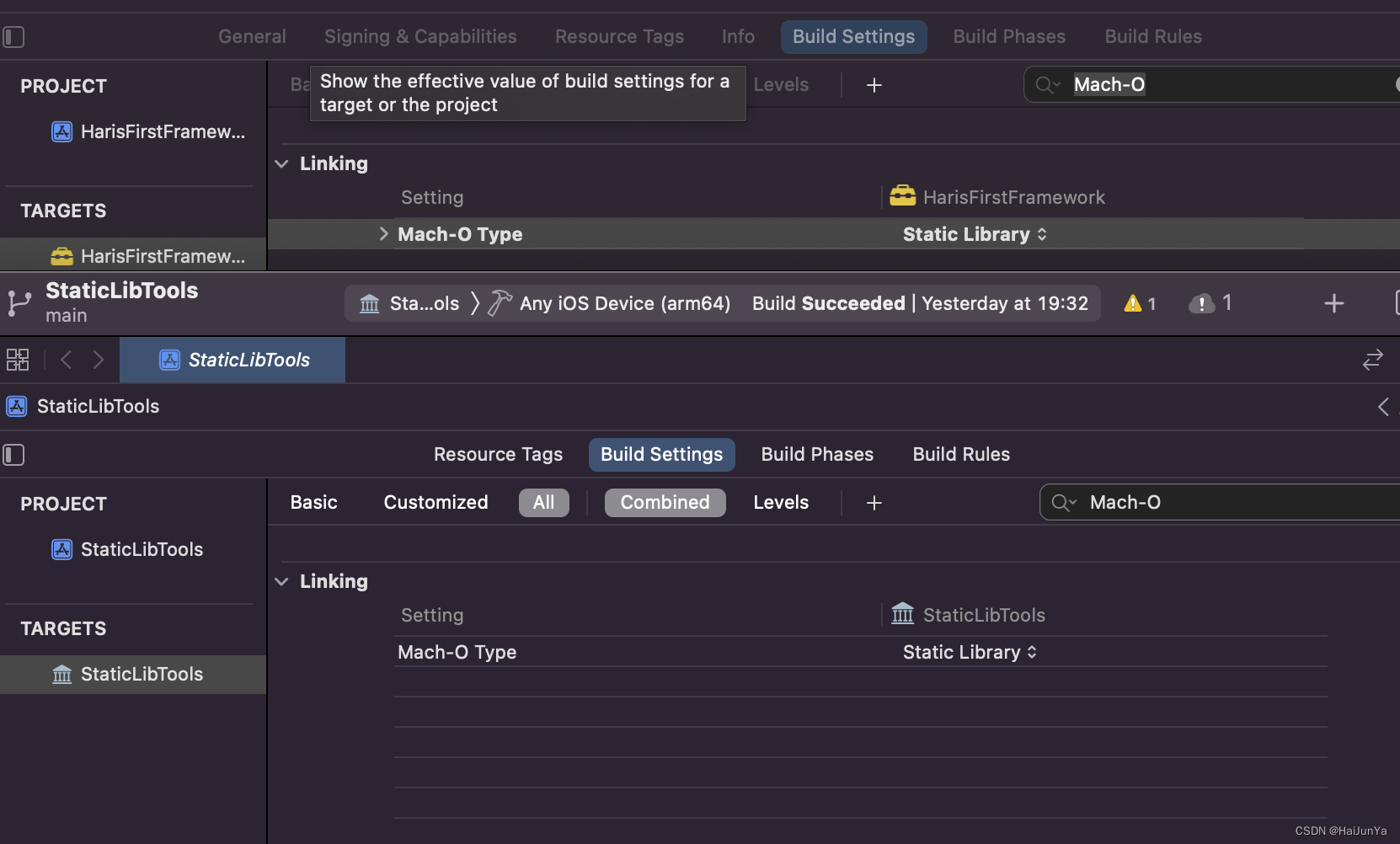Open search options in the upper Mach-O filter

coord(1048,85)
